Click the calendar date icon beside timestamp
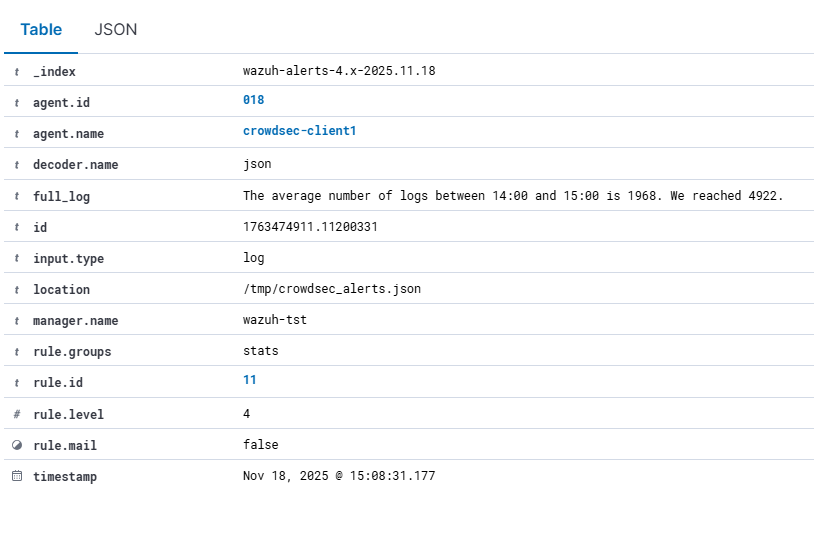814x540 pixels. 17,477
